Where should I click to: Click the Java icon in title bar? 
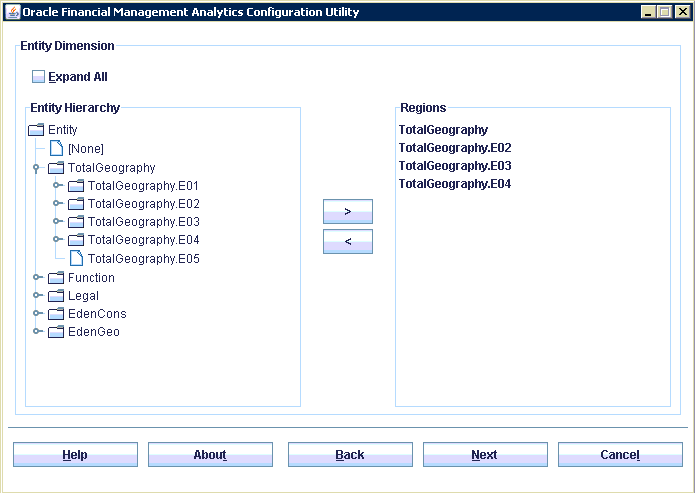(12, 12)
